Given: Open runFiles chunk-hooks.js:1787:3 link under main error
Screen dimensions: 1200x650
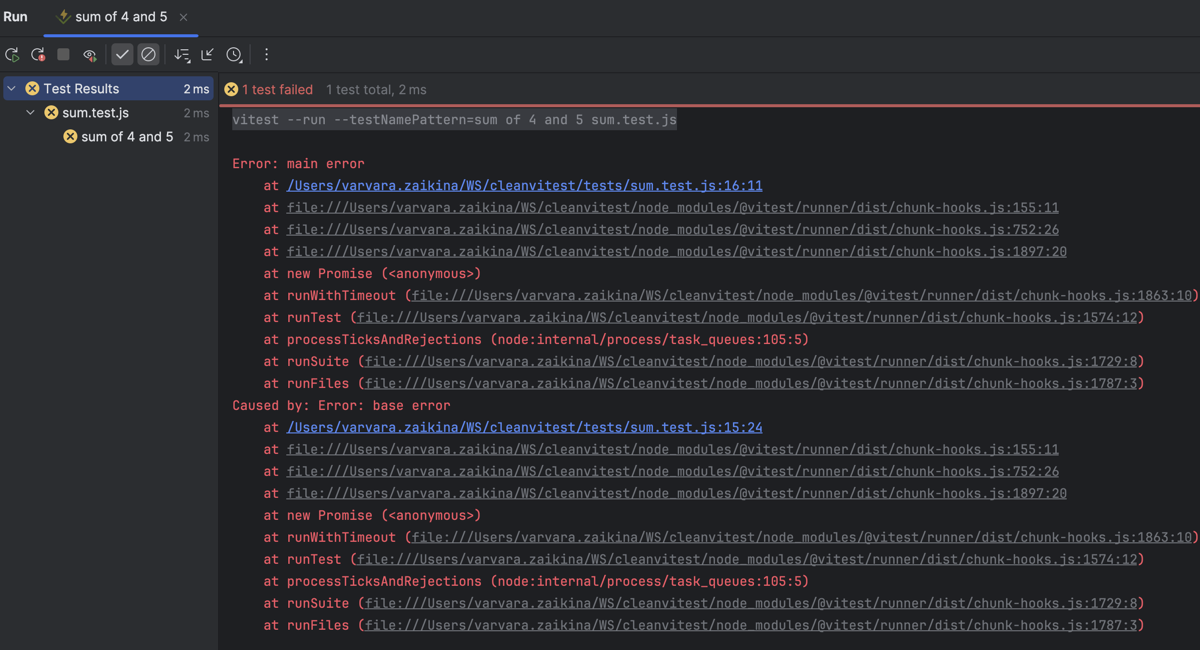Looking at the screenshot, I should pyautogui.click(x=751, y=384).
